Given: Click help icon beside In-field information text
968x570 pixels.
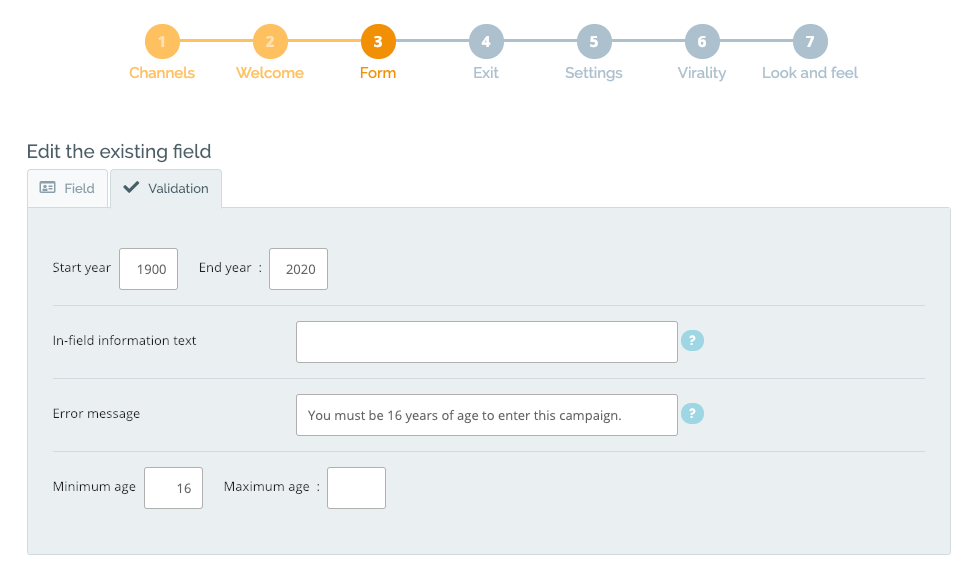Looking at the screenshot, I should (x=692, y=340).
